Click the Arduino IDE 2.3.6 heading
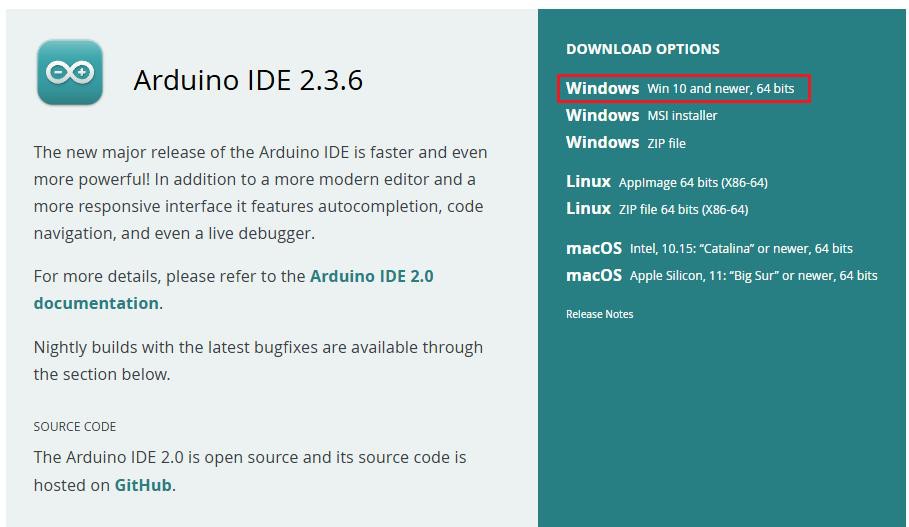The height and width of the screenshot is (527, 909). tap(248, 80)
